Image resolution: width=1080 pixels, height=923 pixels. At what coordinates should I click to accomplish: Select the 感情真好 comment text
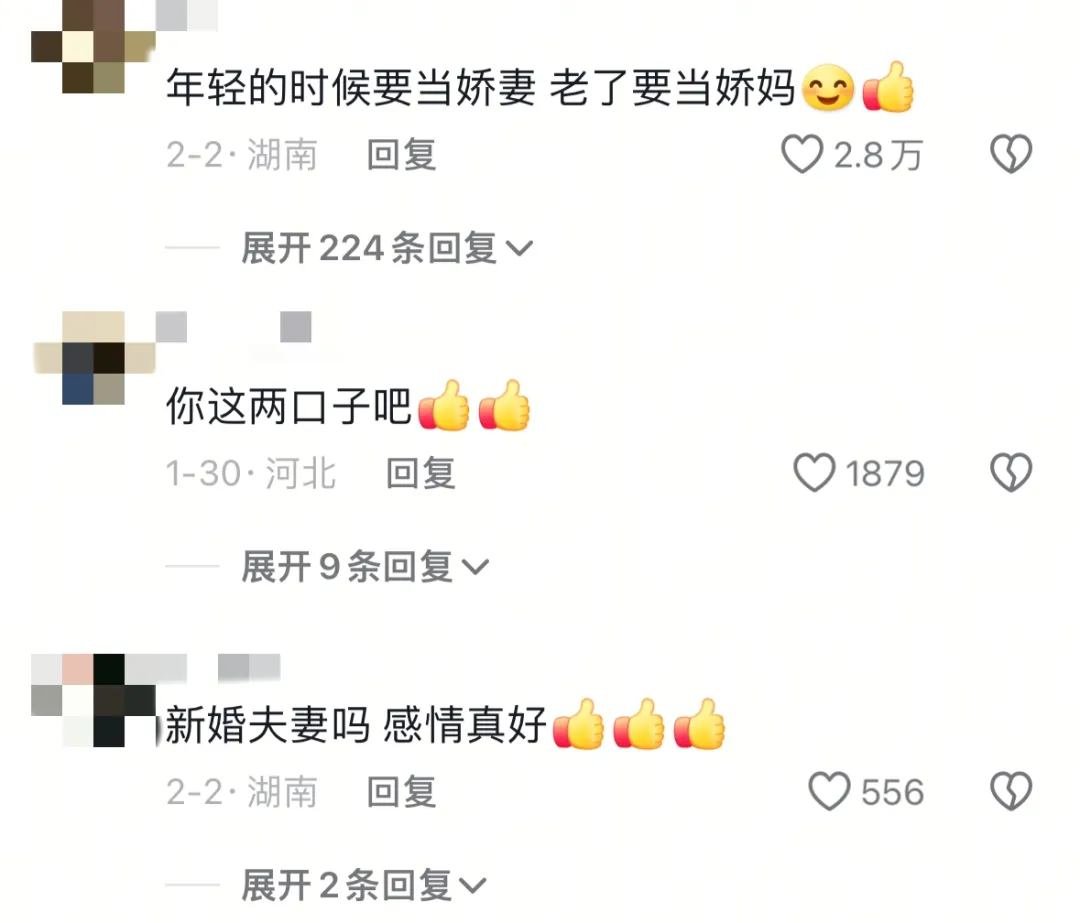[x=465, y=725]
